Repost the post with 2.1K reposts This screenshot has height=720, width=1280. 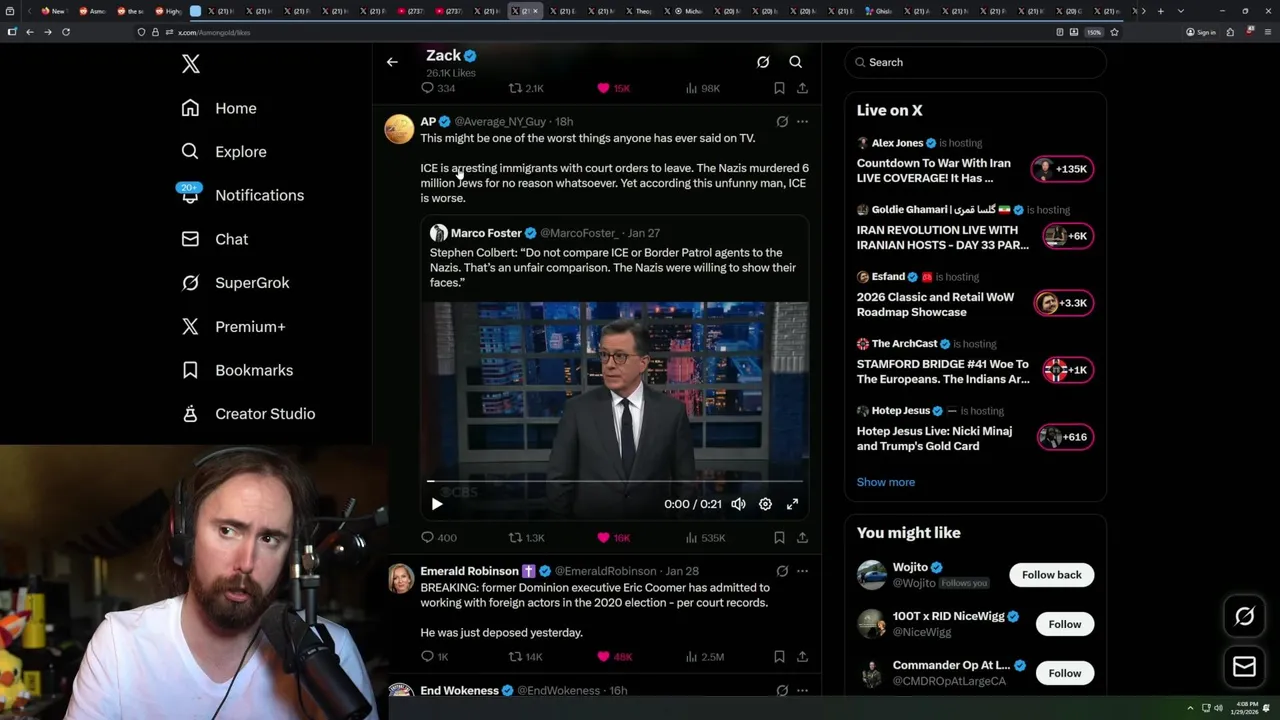point(526,88)
